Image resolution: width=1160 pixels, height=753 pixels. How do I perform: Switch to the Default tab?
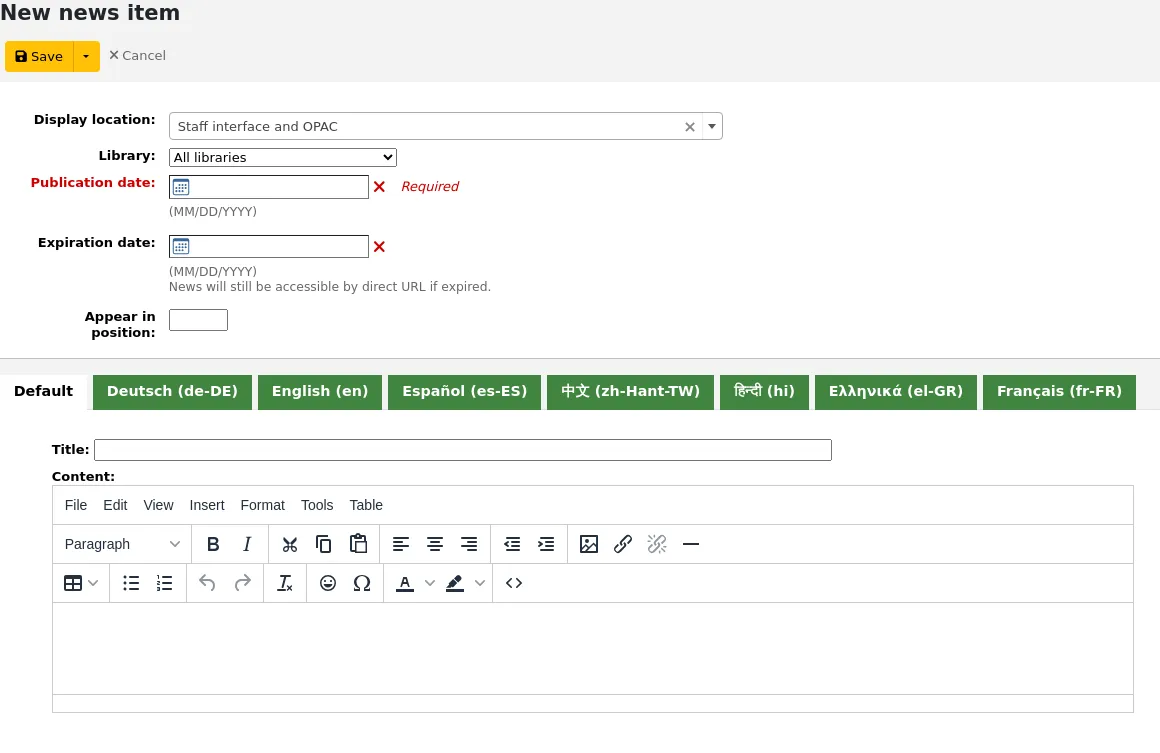coord(44,391)
